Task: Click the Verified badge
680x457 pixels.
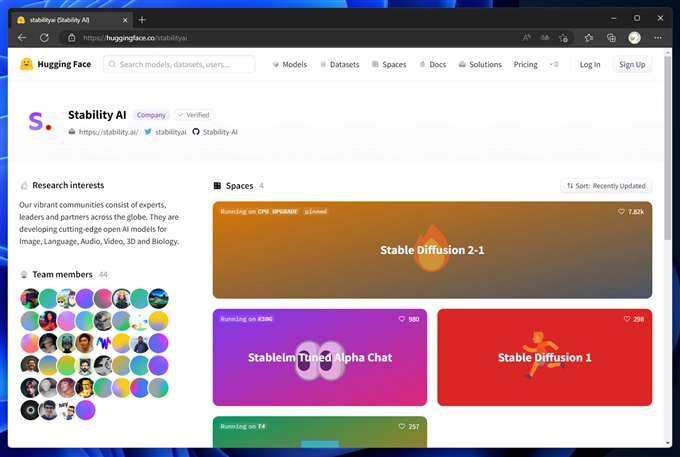Action: tap(193, 115)
